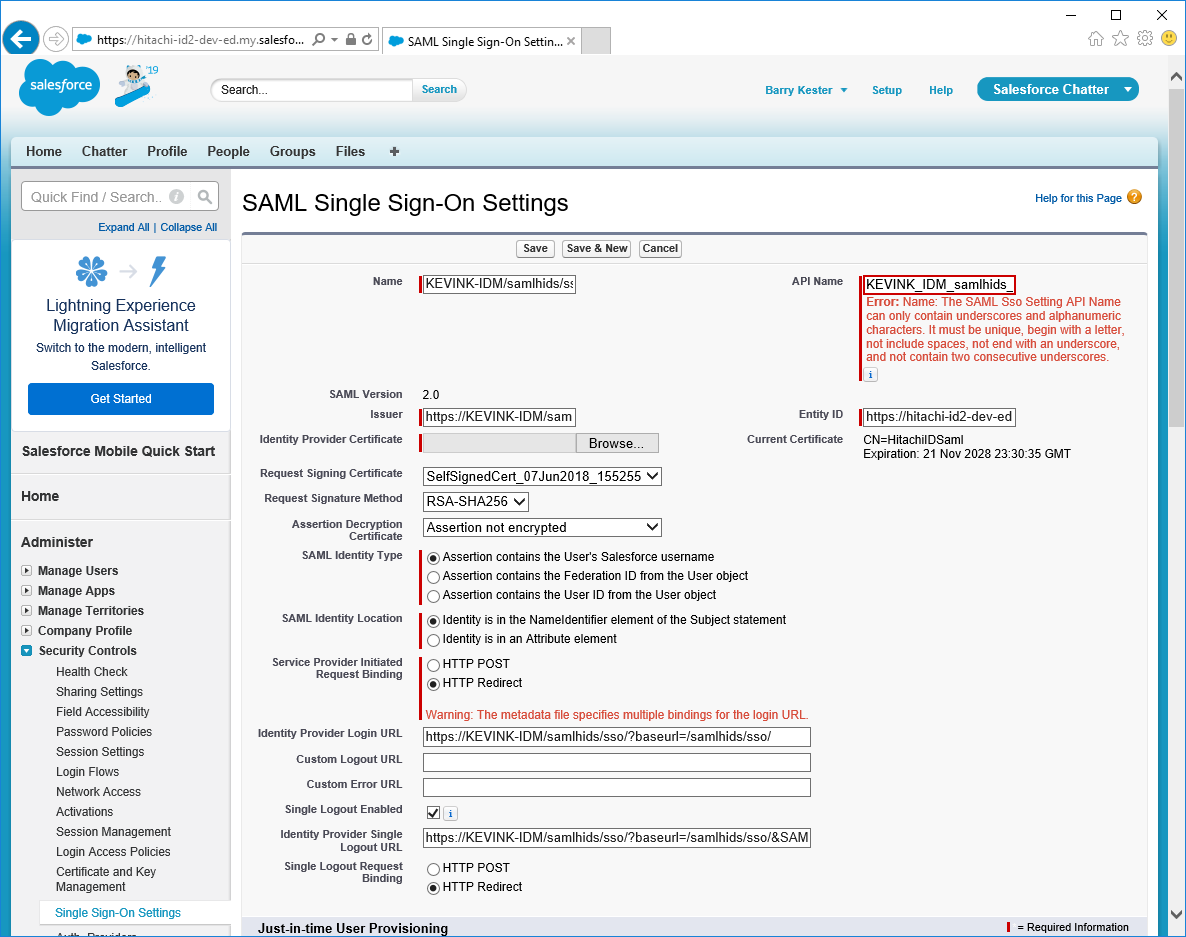Click the Help for this Page question icon

pos(1134,197)
